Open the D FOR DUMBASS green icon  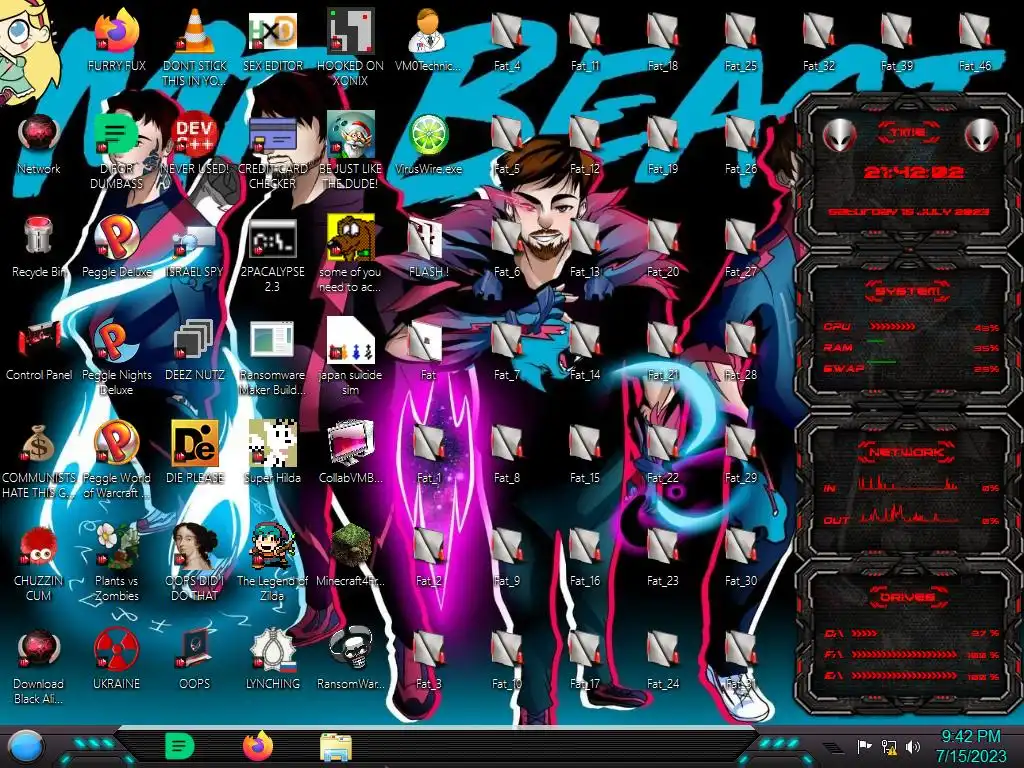[116, 135]
